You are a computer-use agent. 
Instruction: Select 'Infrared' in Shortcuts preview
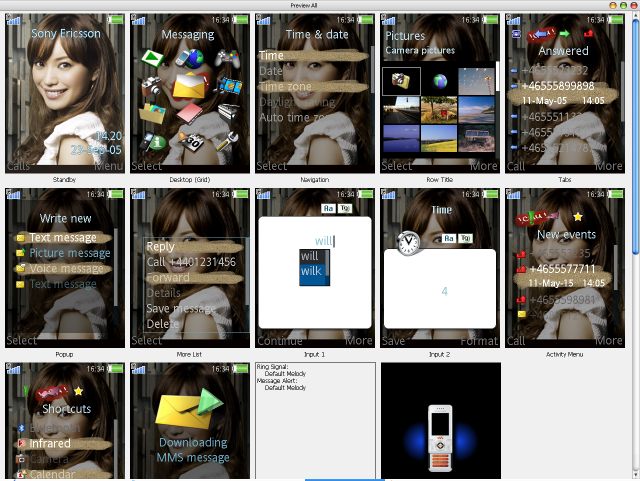coord(61,443)
